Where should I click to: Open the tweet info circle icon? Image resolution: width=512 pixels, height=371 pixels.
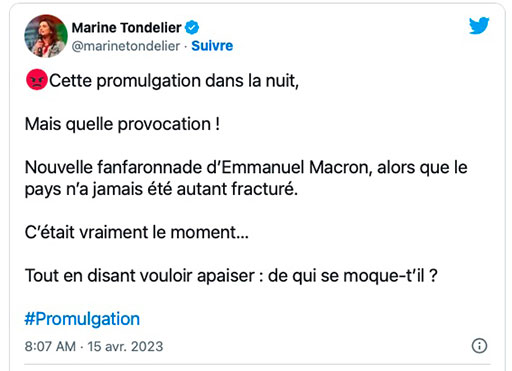point(479,345)
